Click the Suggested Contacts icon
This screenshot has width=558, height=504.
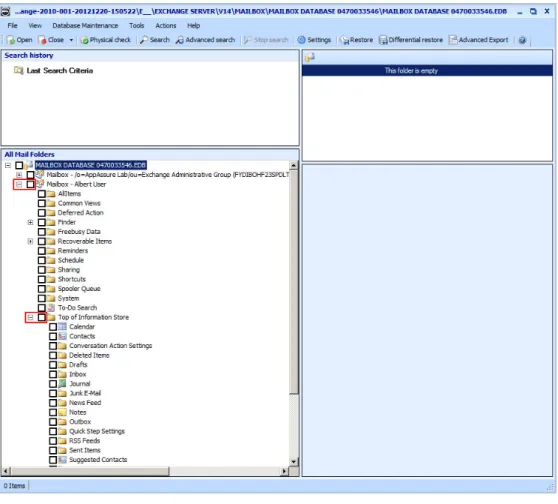62,460
